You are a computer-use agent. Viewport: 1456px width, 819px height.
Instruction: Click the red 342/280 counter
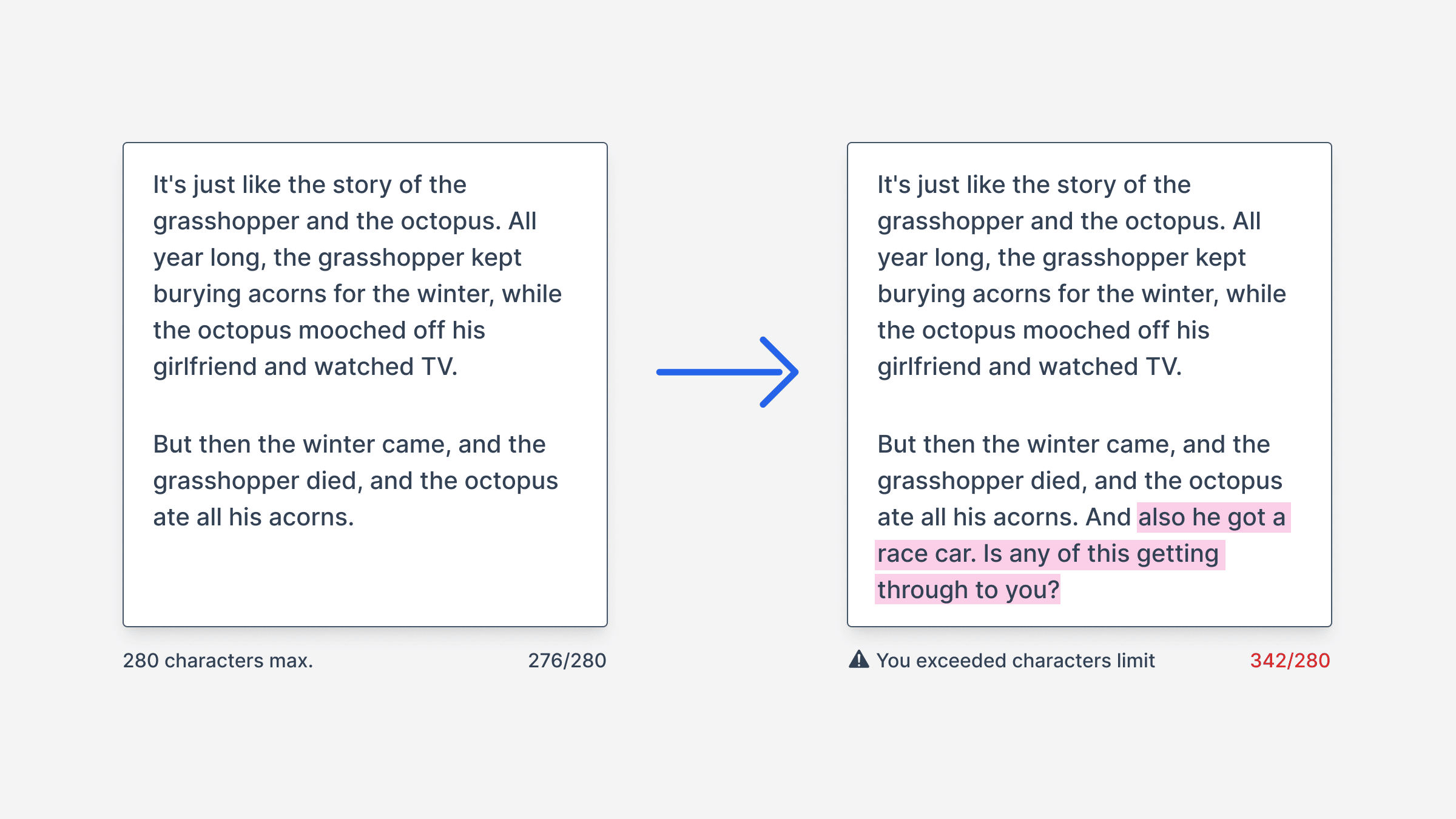(1290, 660)
